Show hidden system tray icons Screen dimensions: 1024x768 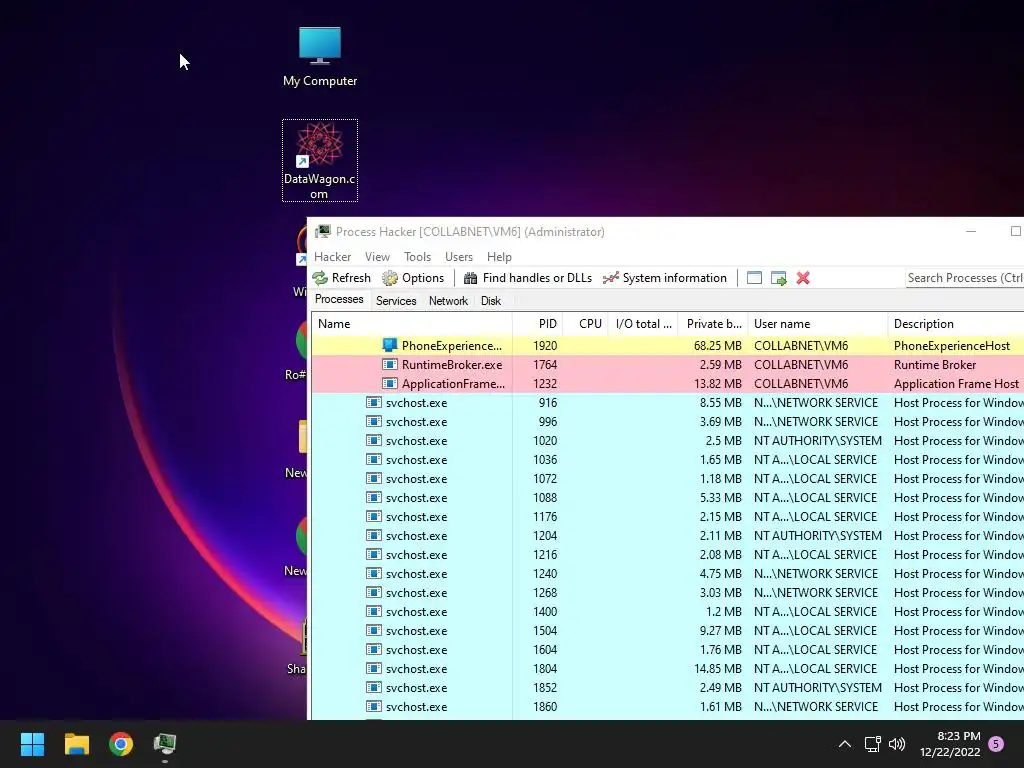coord(844,744)
